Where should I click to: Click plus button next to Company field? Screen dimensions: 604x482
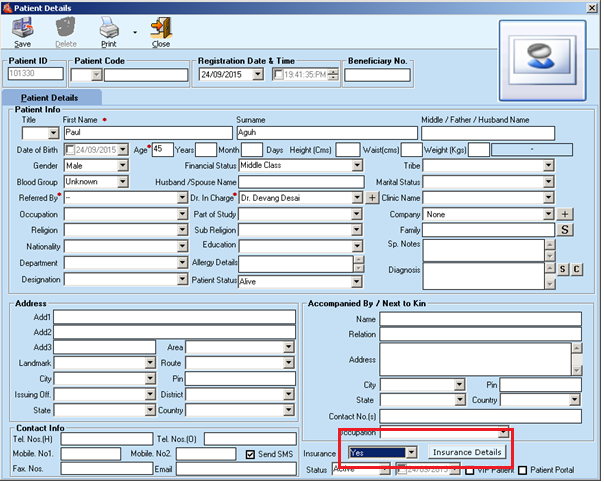tap(564, 214)
